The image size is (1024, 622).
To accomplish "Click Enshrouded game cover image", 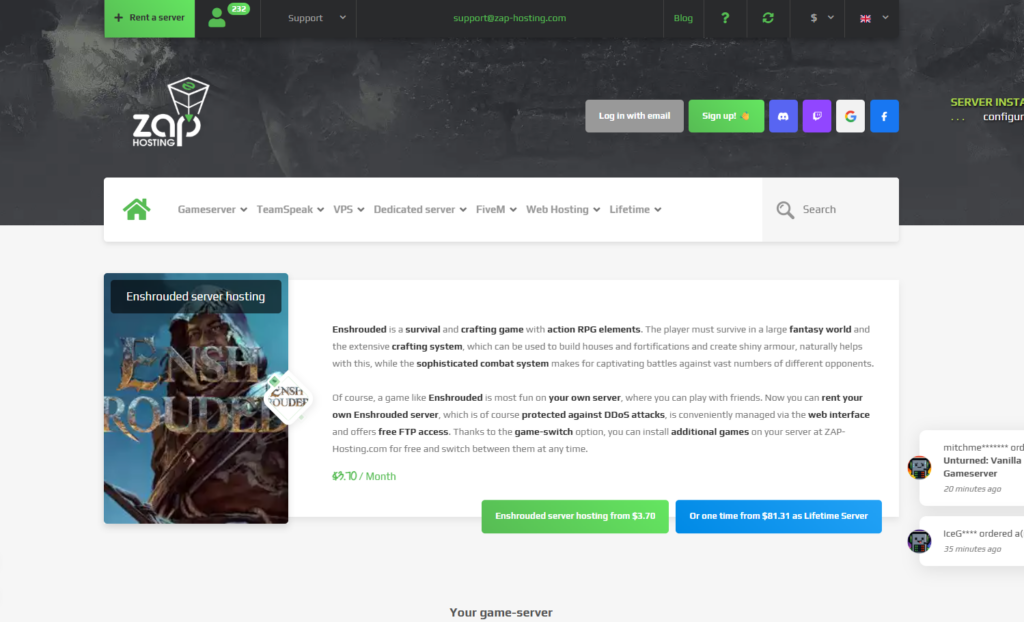I will coord(196,398).
